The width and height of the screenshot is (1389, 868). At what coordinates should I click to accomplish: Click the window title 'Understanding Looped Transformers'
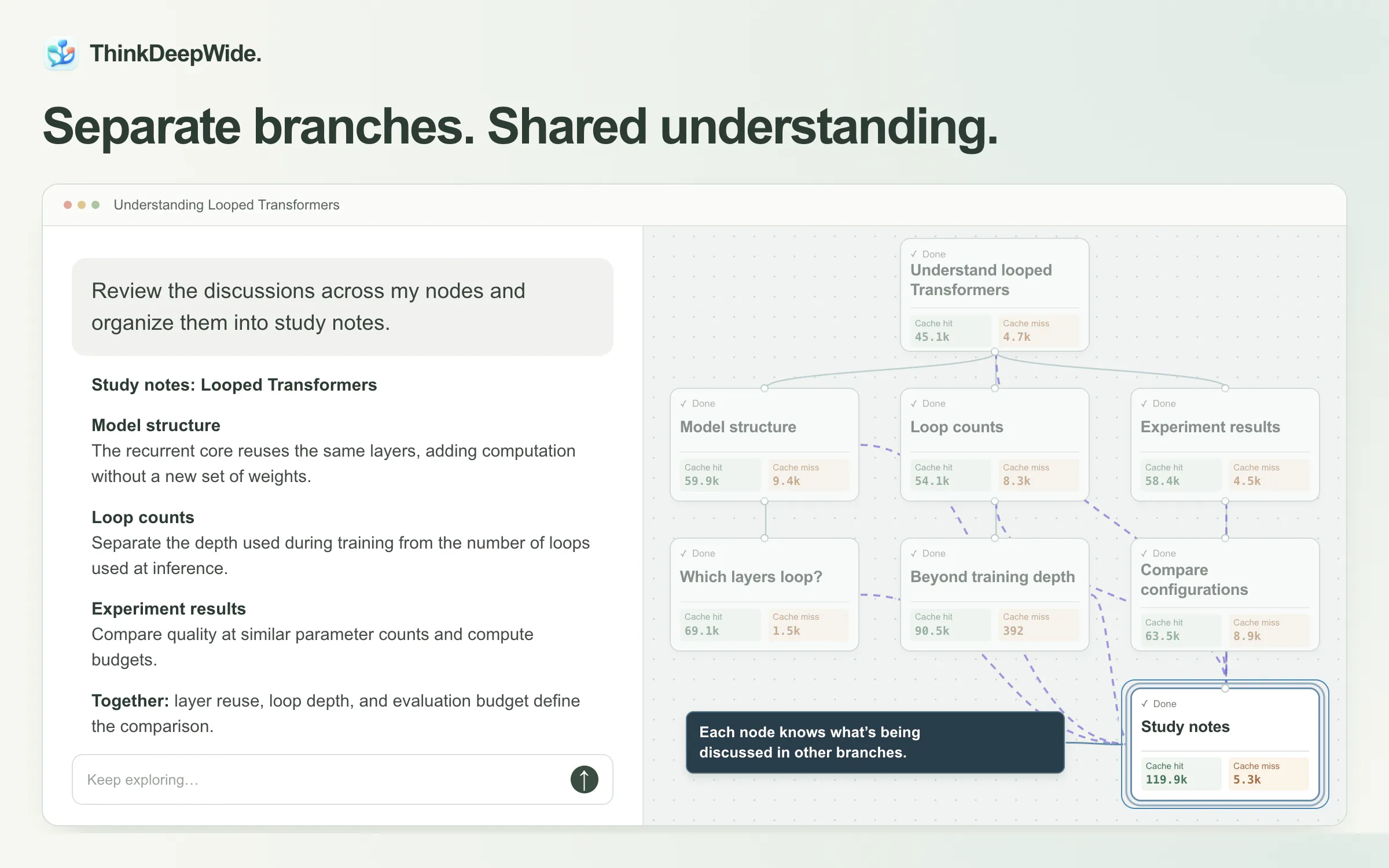click(x=226, y=205)
